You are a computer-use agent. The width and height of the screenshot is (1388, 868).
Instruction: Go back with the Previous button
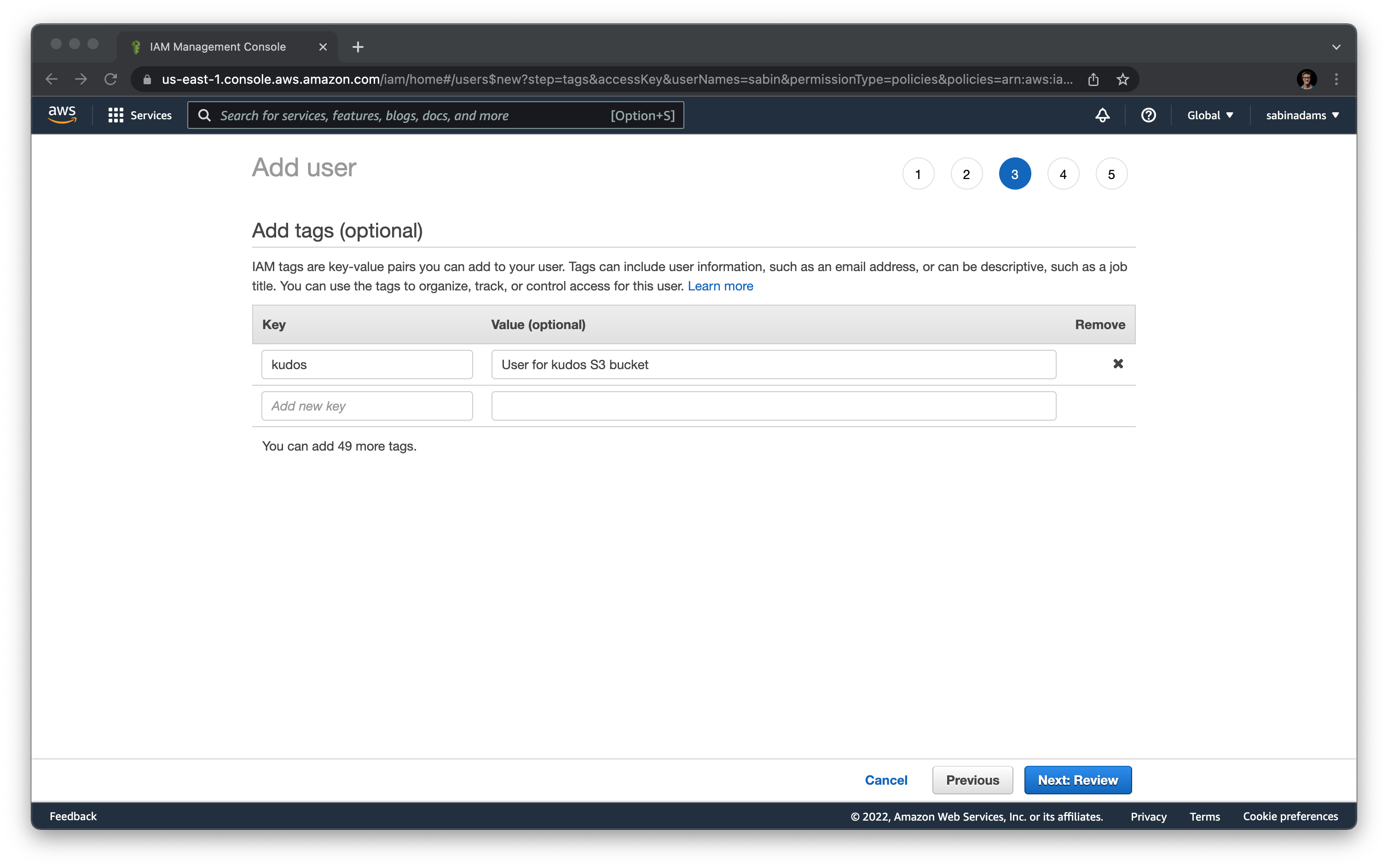(x=972, y=780)
